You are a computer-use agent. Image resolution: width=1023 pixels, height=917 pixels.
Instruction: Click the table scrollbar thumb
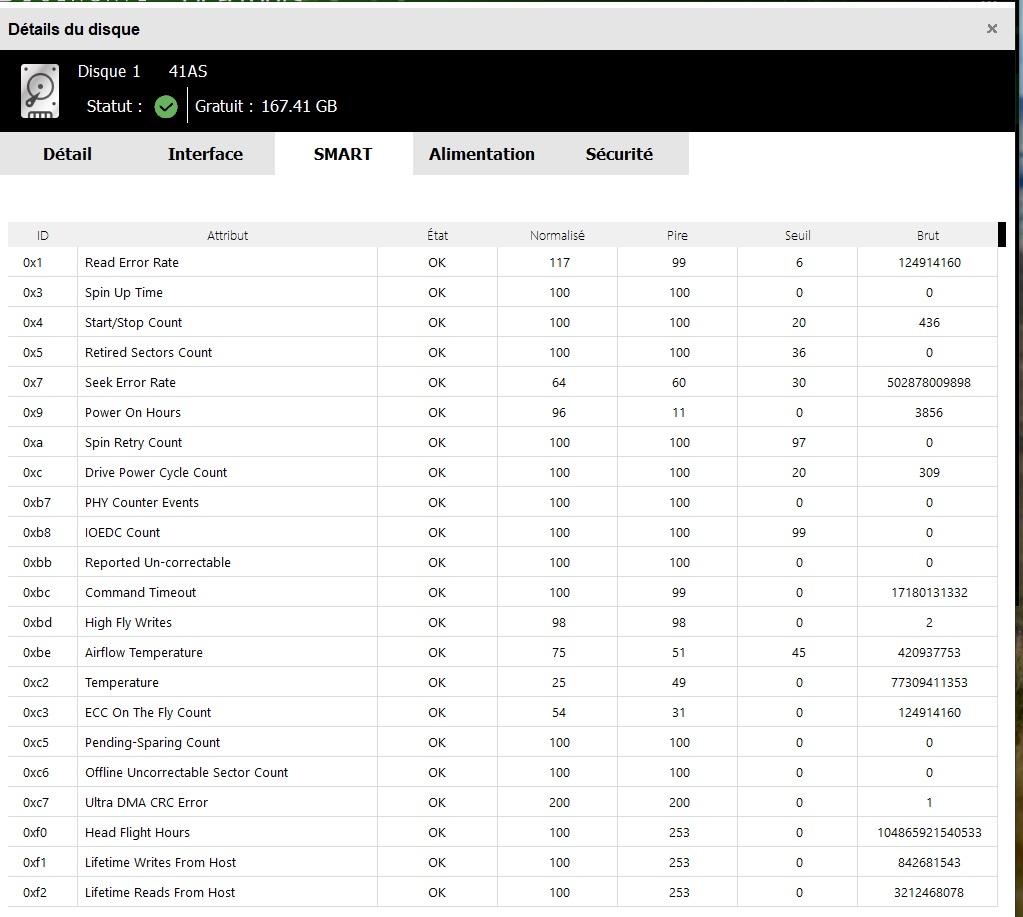tap(1001, 235)
